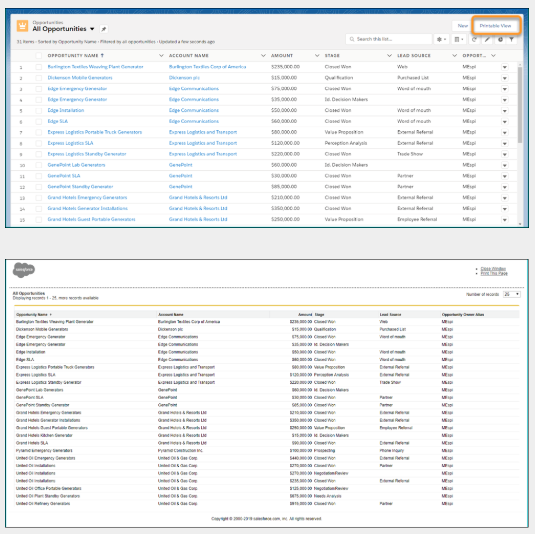Image resolution: width=535 pixels, height=534 pixels.
Task: Click the New button
Action: [x=463, y=26]
